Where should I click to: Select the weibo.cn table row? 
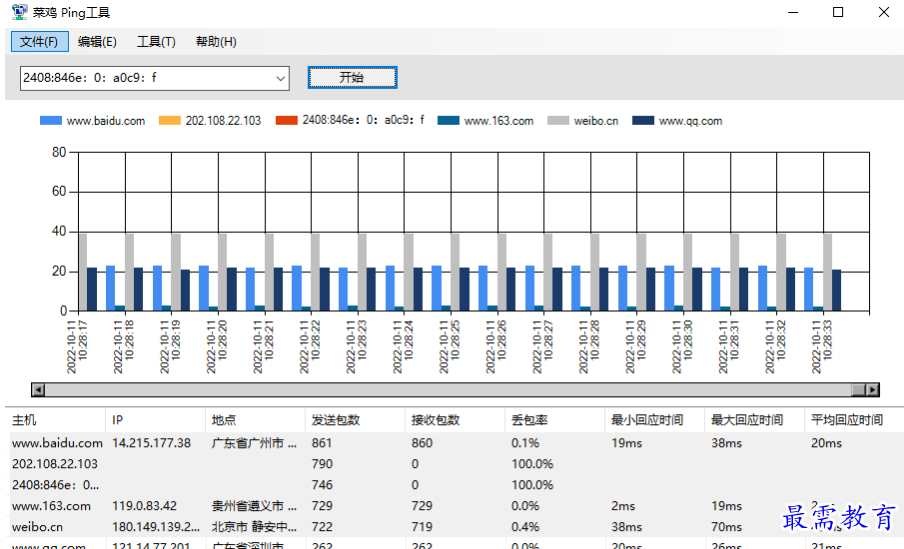(x=455, y=527)
